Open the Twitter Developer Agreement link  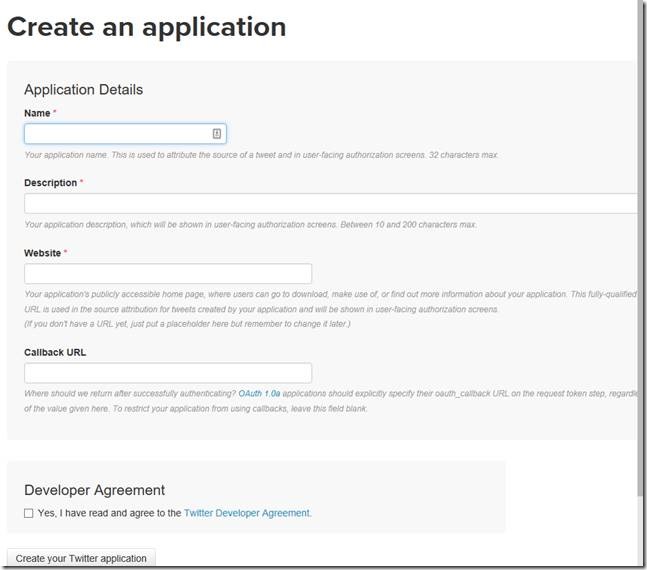click(x=248, y=513)
